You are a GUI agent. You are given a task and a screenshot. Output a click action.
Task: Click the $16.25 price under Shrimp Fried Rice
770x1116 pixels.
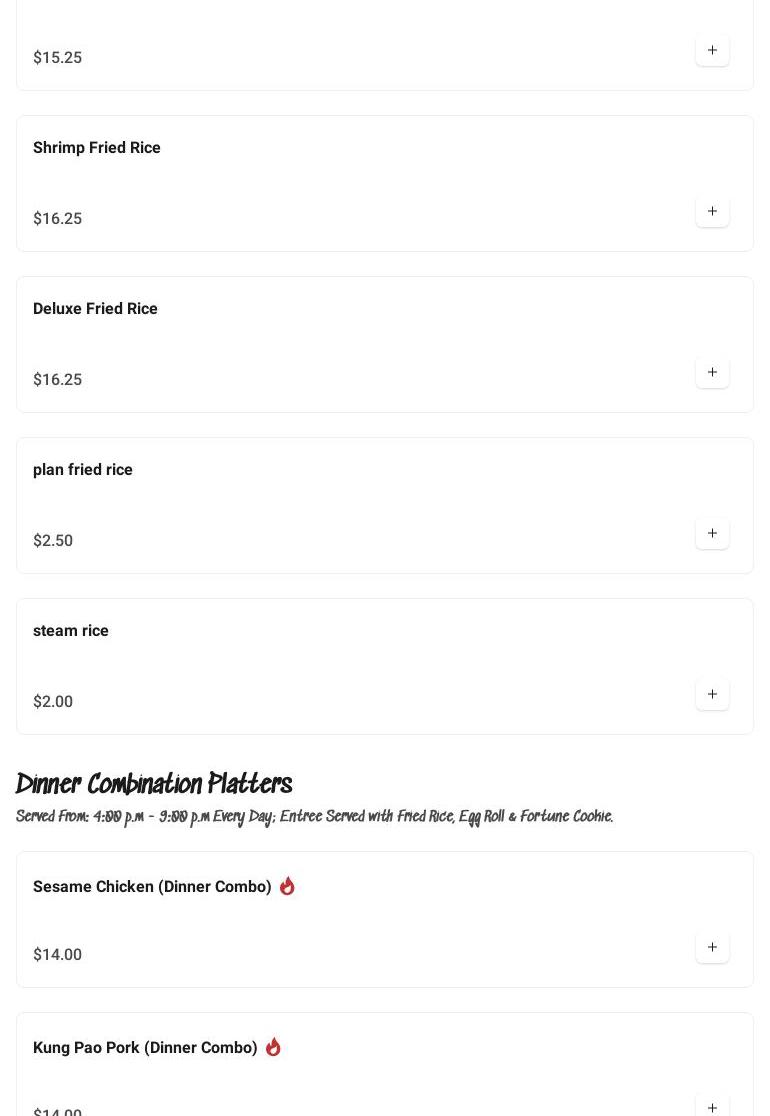[57, 218]
